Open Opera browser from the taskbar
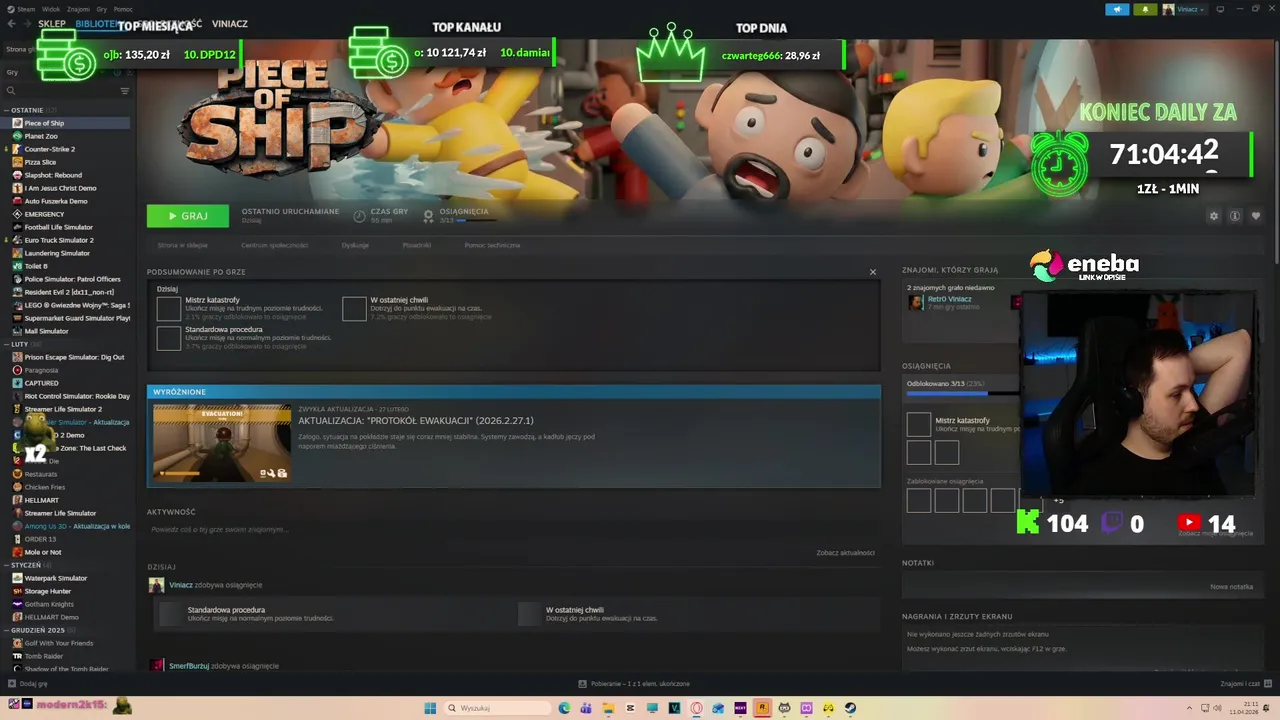 [x=696, y=708]
